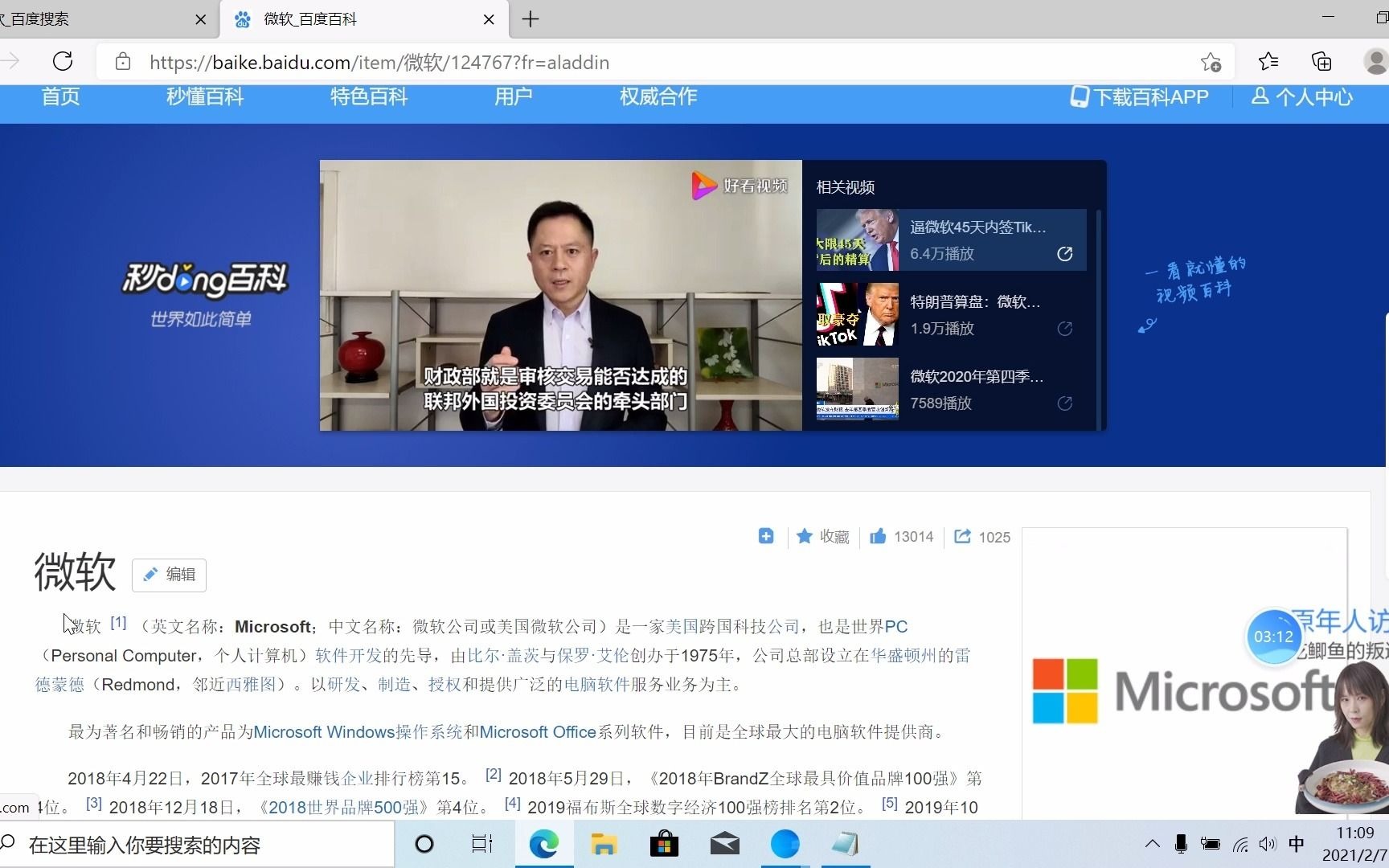Open the 权威合作 menu item
The image size is (1389, 868).
click(x=658, y=97)
